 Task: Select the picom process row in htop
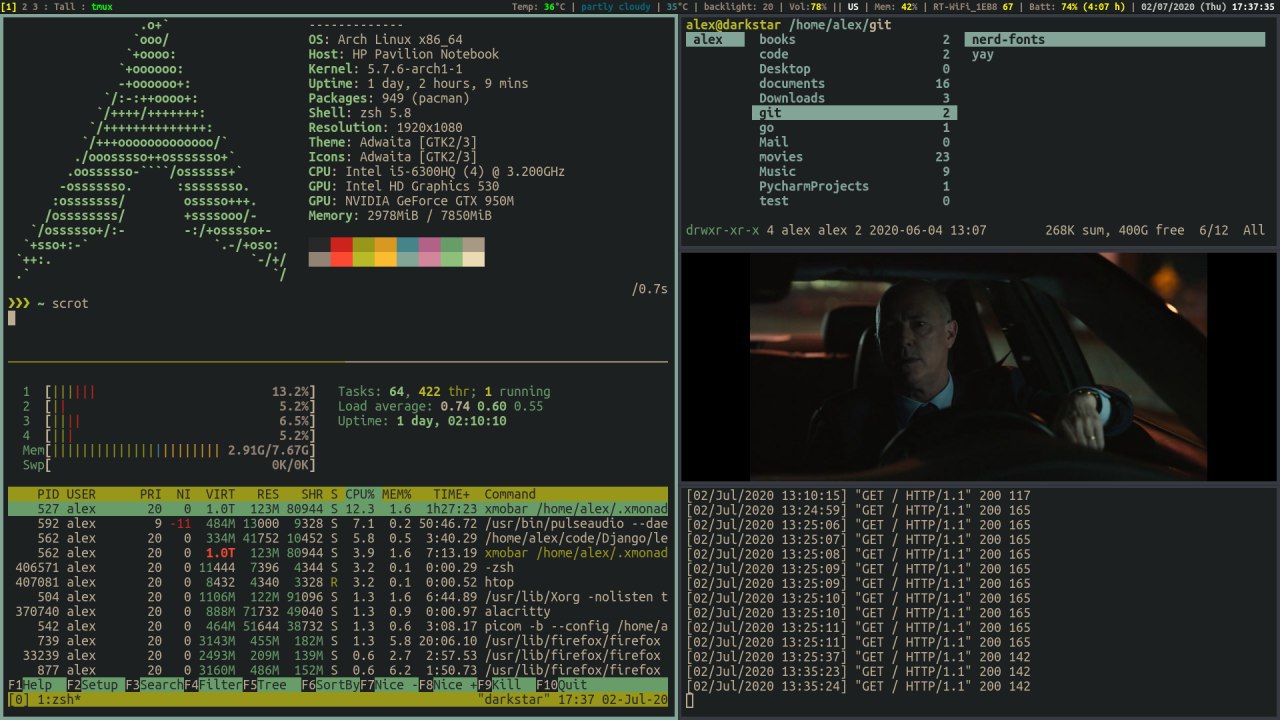[338, 626]
